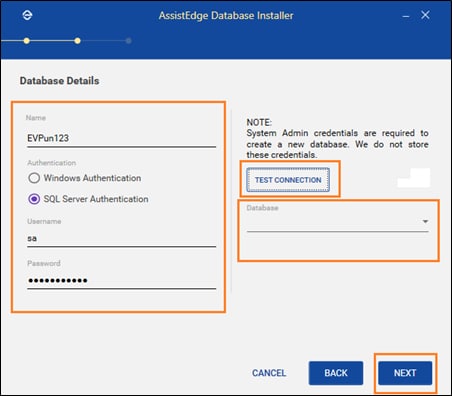This screenshot has height=396, width=452.
Task: Close the AssistEdge Database Installer window
Action: [425, 15]
